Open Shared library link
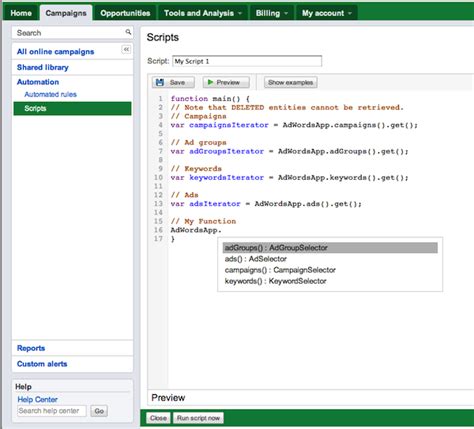The image size is (474, 429). tap(43, 67)
